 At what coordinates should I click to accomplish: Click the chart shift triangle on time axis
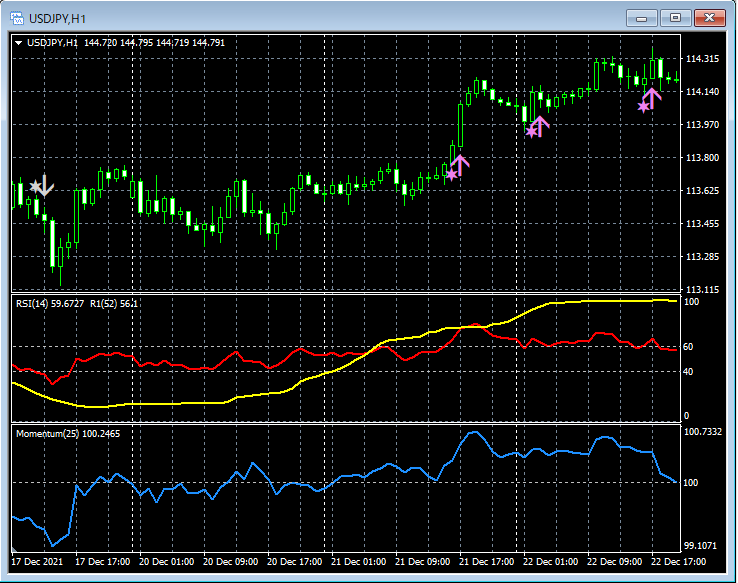pyautogui.click(x=15, y=550)
